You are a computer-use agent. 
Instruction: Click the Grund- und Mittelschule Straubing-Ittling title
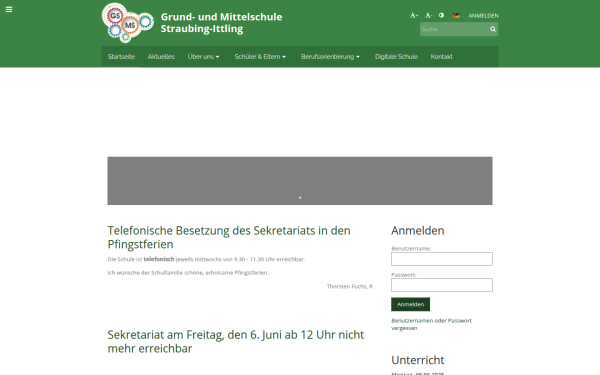[x=221, y=23]
